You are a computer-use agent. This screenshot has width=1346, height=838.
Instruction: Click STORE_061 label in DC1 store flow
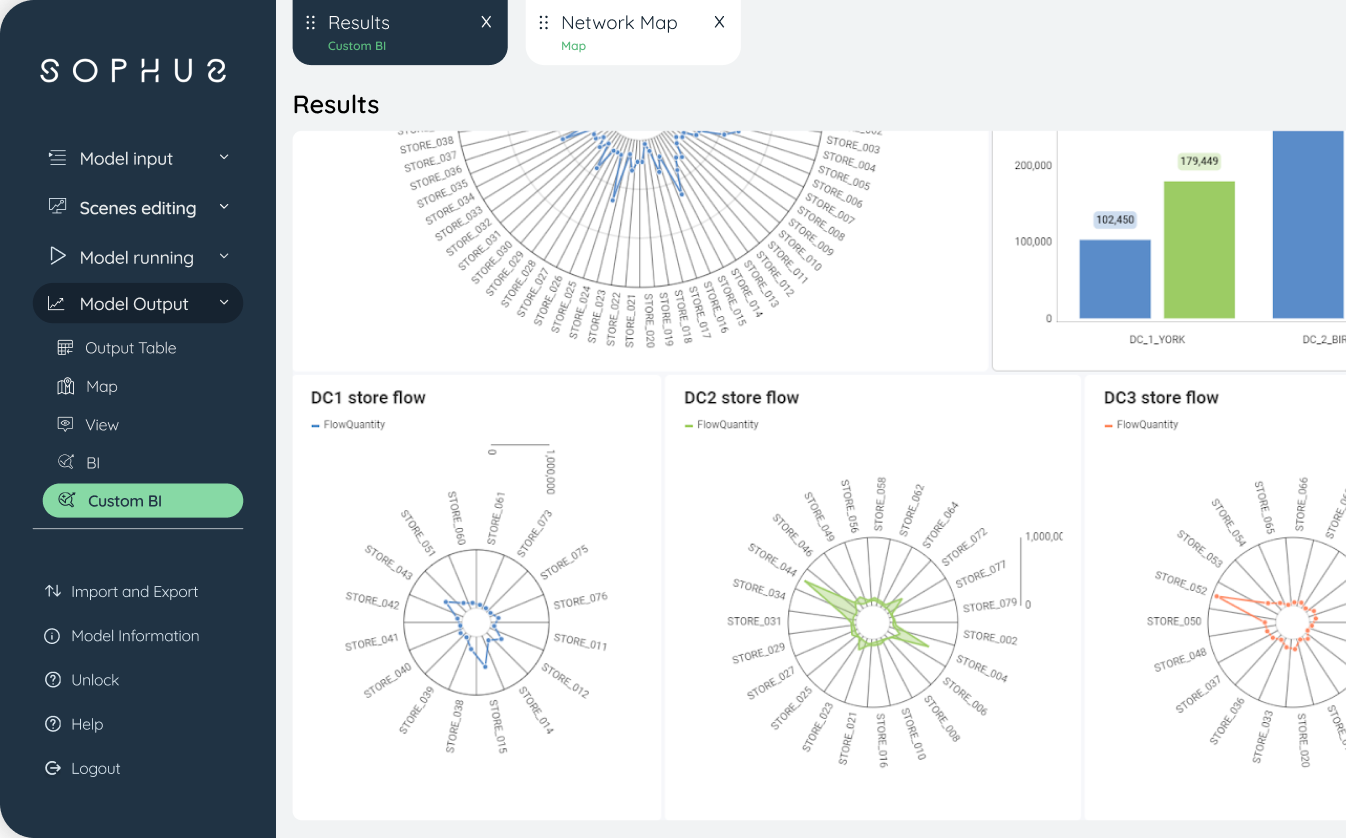[495, 519]
